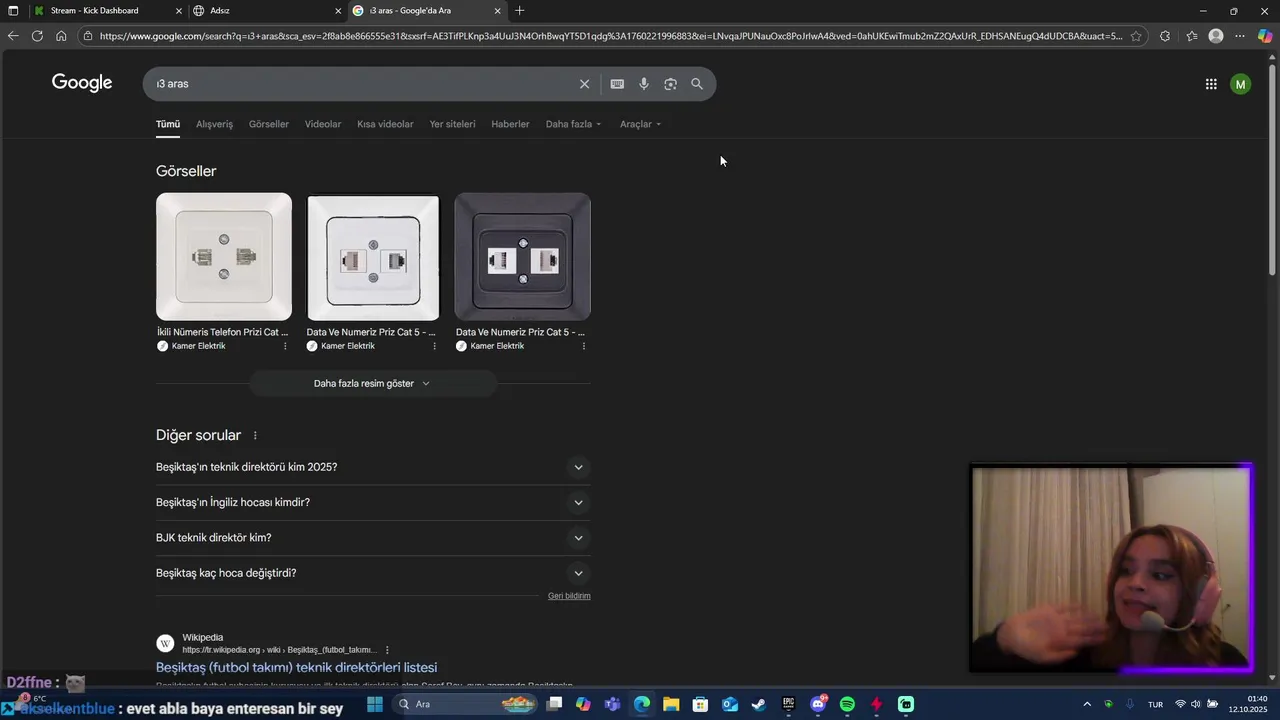Open a new browser tab
This screenshot has width=1280, height=720.
(519, 11)
